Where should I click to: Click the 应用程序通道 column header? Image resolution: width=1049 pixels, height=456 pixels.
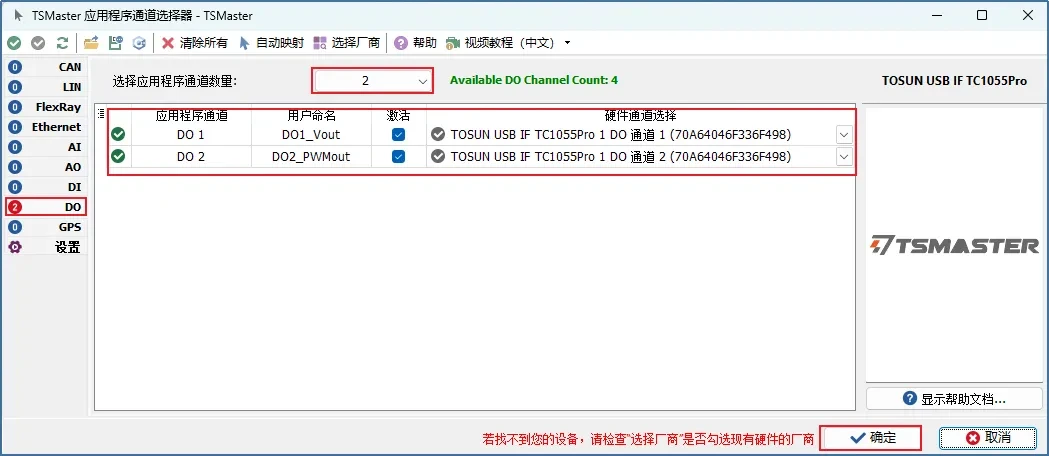(191, 116)
